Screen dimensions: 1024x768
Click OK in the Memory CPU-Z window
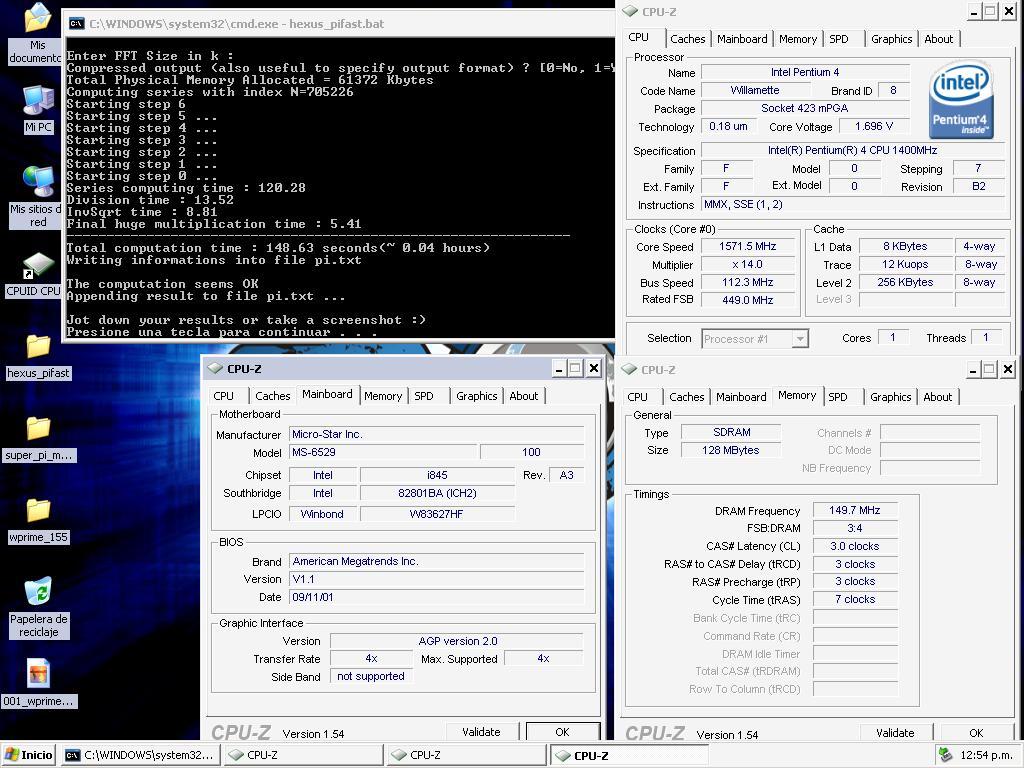pos(976,733)
